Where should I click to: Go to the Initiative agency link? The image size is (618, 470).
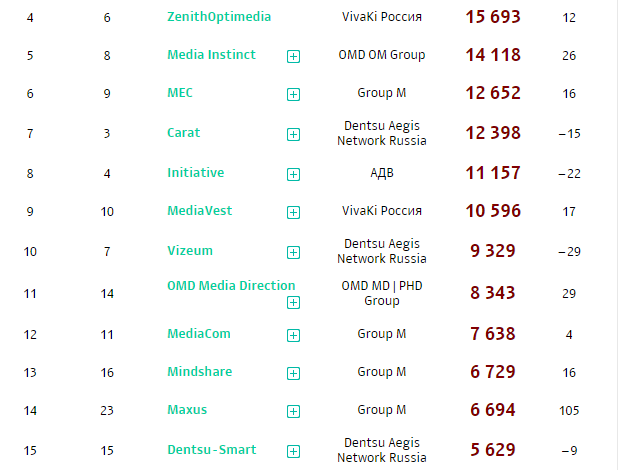pos(195,173)
